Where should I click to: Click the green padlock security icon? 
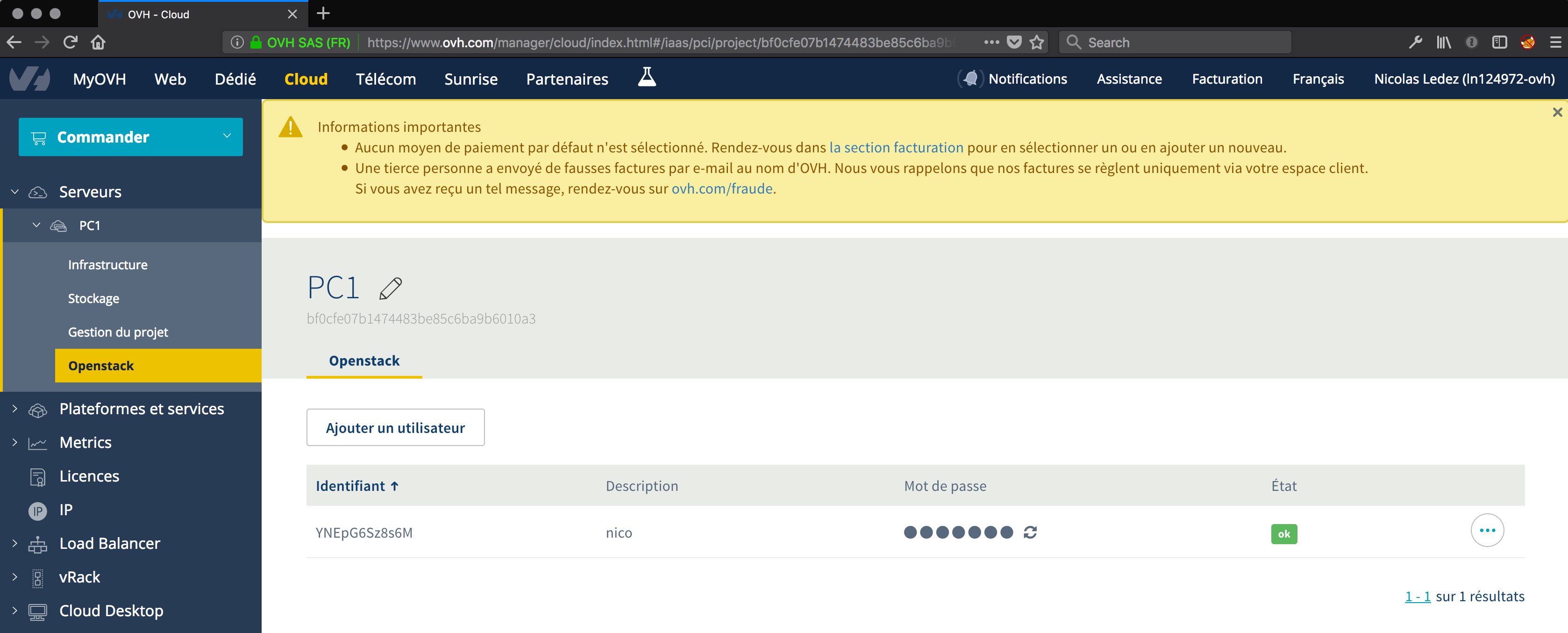coord(256,42)
